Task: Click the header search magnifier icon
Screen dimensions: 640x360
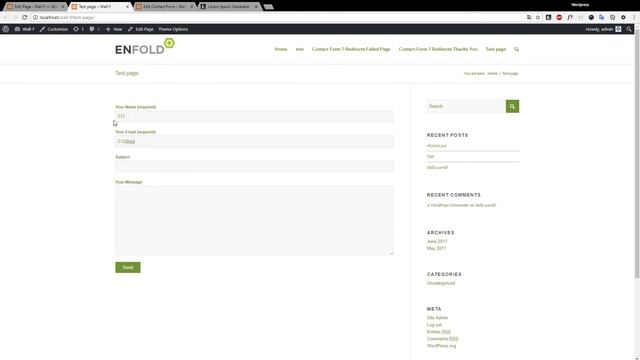Action: tap(516, 49)
